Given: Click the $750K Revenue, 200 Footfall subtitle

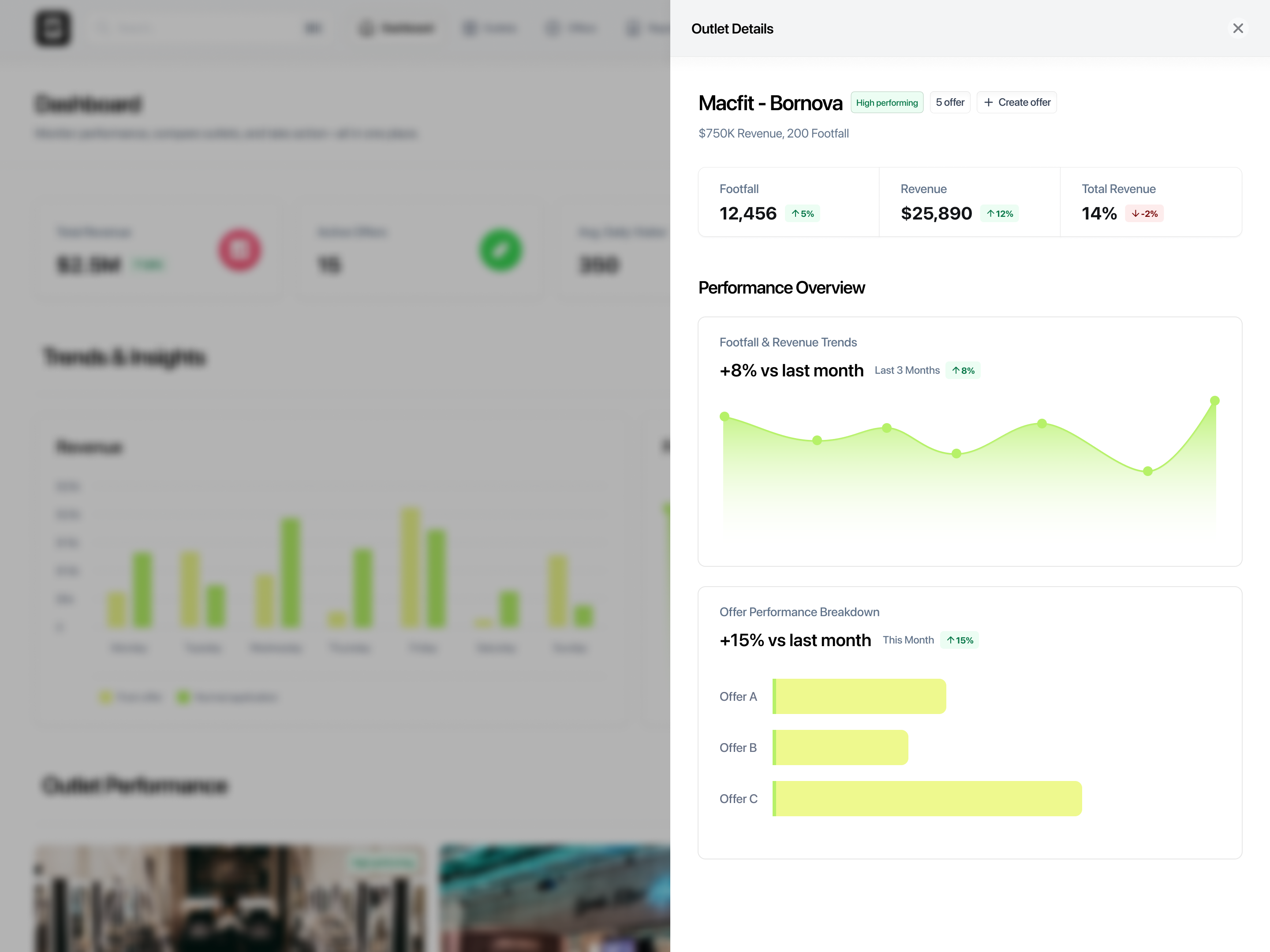Looking at the screenshot, I should click(773, 133).
